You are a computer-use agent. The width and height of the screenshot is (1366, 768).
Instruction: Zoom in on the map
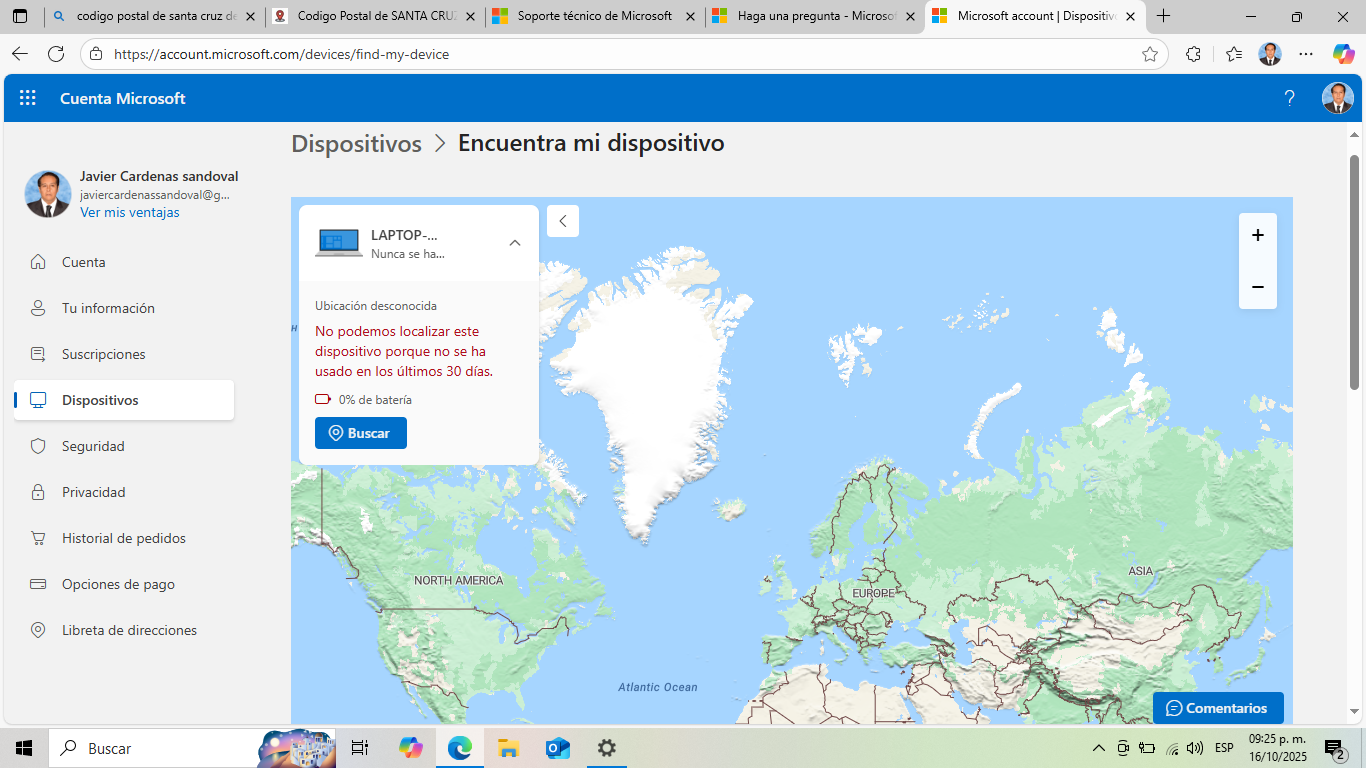1258,235
